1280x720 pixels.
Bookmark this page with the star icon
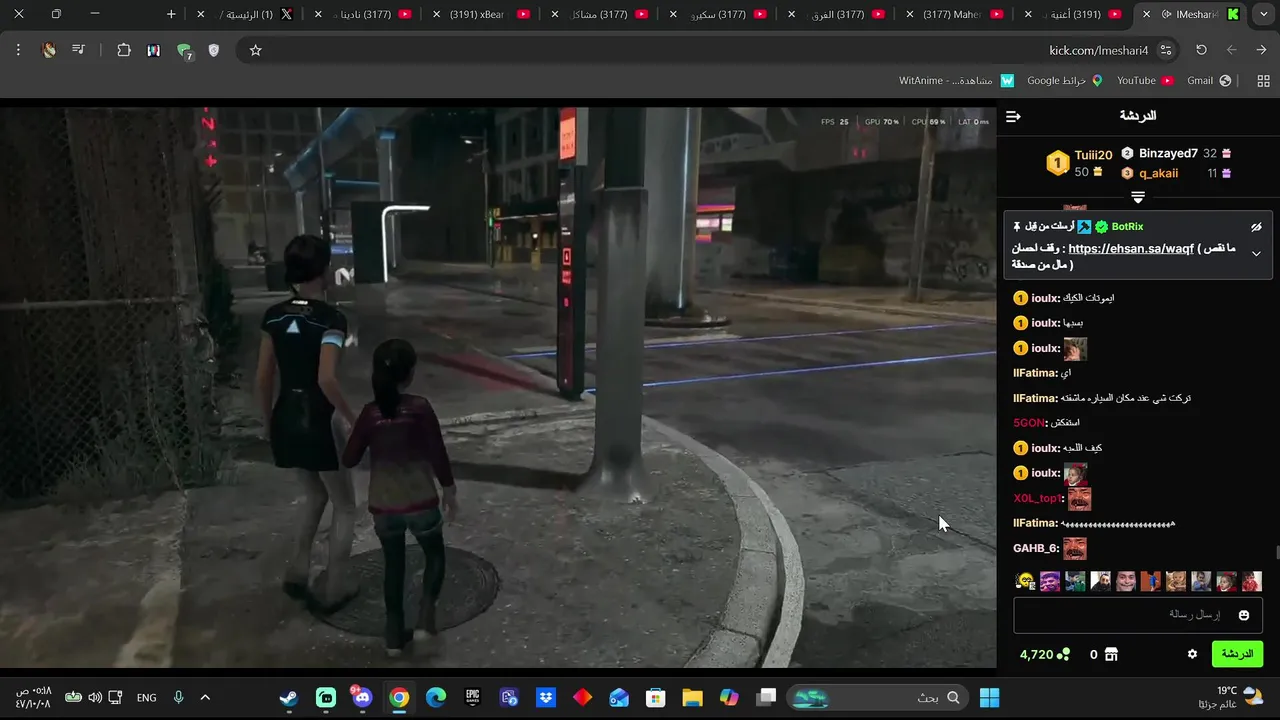(x=255, y=50)
